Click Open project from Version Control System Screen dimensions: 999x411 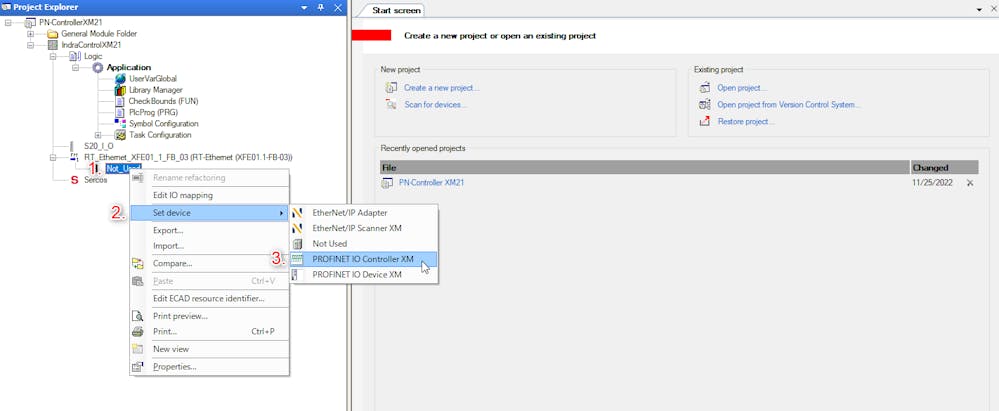(x=789, y=105)
